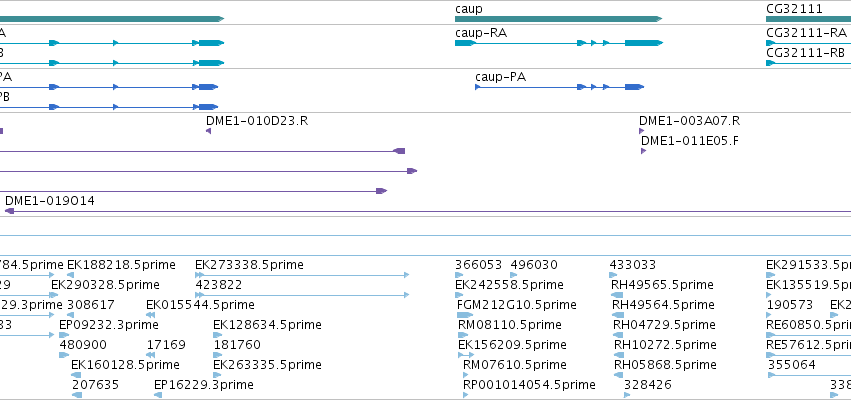Screen dimensions: 851x400
Task: Click the CG32111 gene label
Action: (795, 9)
